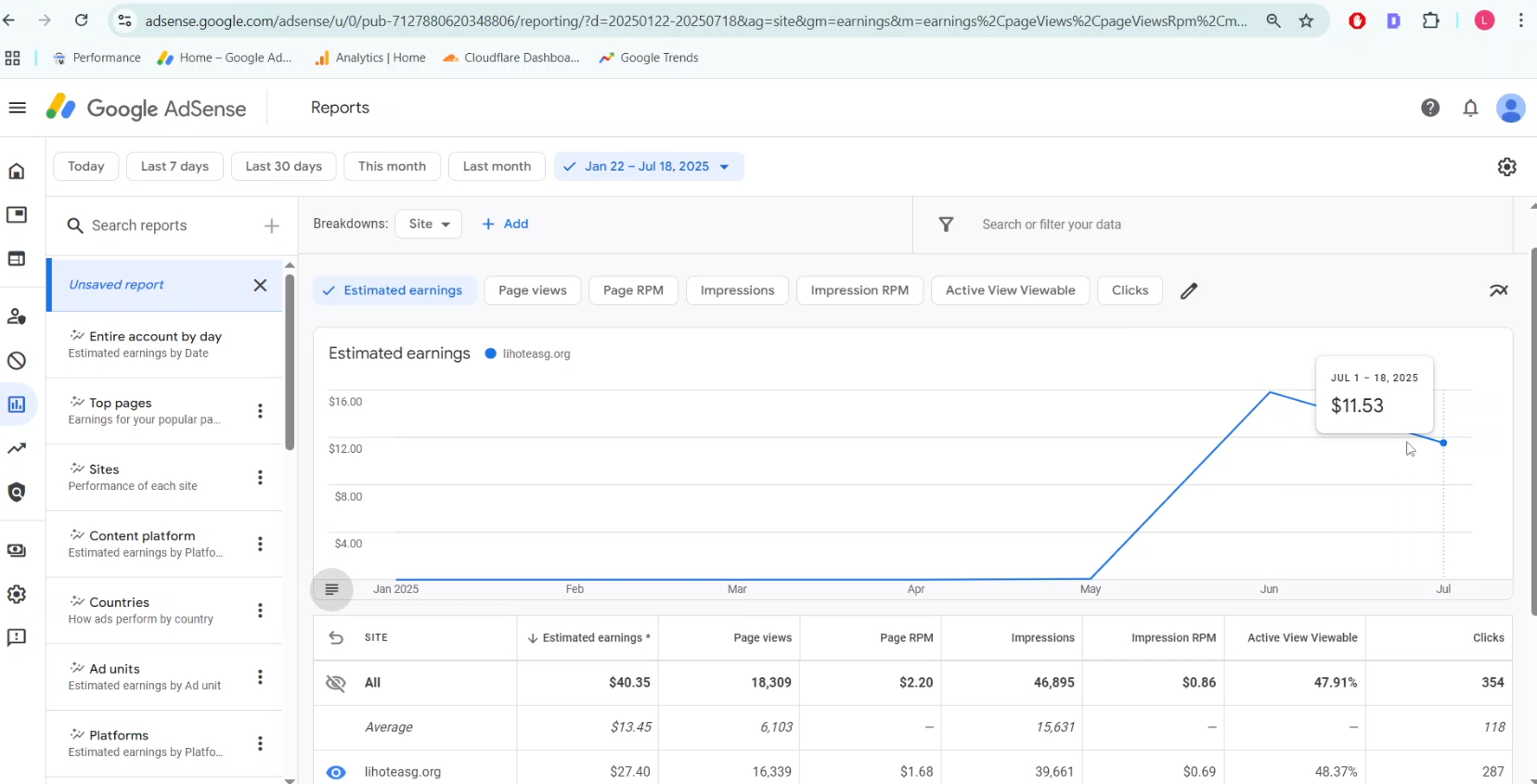Click lihoteasg.org blue legend dot

coord(490,353)
